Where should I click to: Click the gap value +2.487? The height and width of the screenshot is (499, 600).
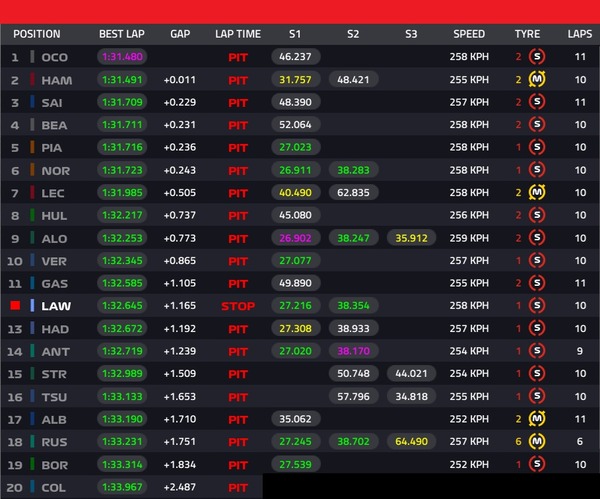tap(179, 487)
